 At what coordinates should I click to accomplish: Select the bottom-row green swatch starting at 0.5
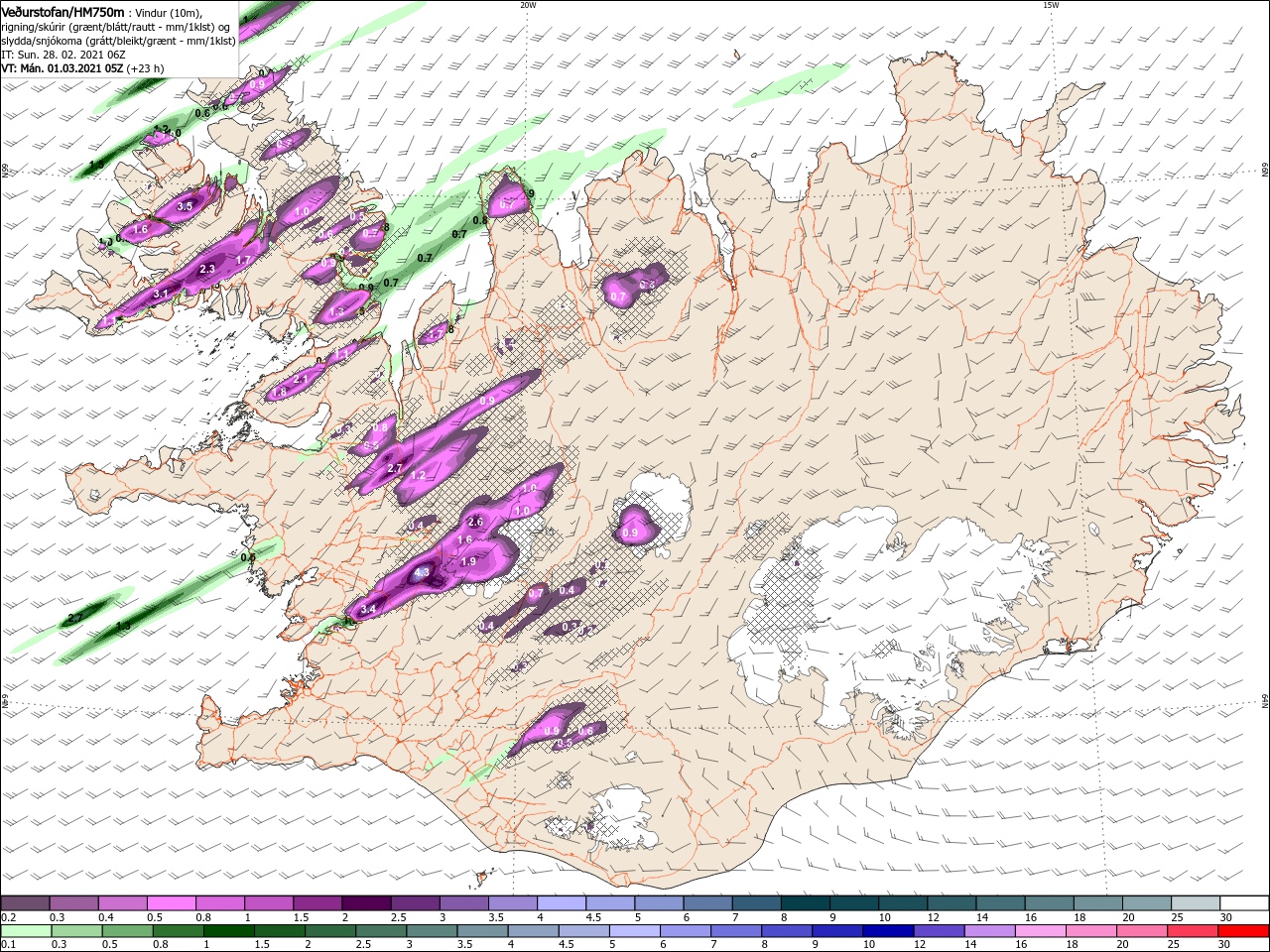coord(127,931)
